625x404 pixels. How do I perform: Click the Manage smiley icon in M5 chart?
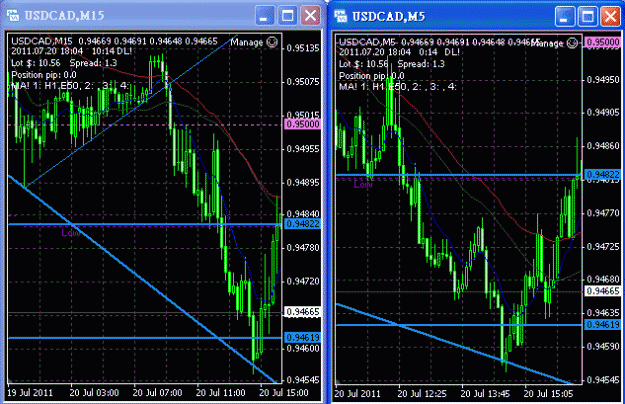point(572,43)
